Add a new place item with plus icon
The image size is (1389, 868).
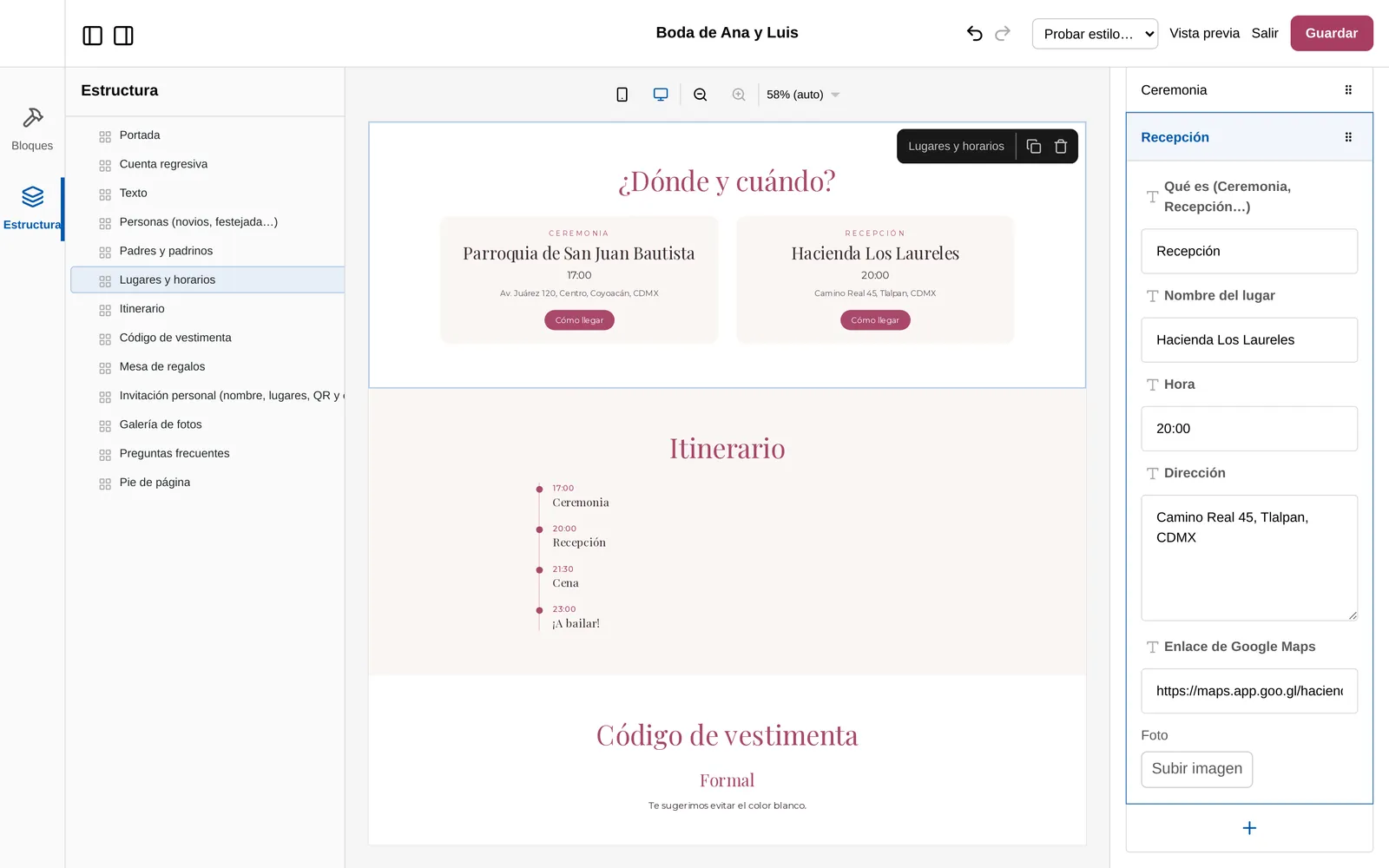point(1249,828)
